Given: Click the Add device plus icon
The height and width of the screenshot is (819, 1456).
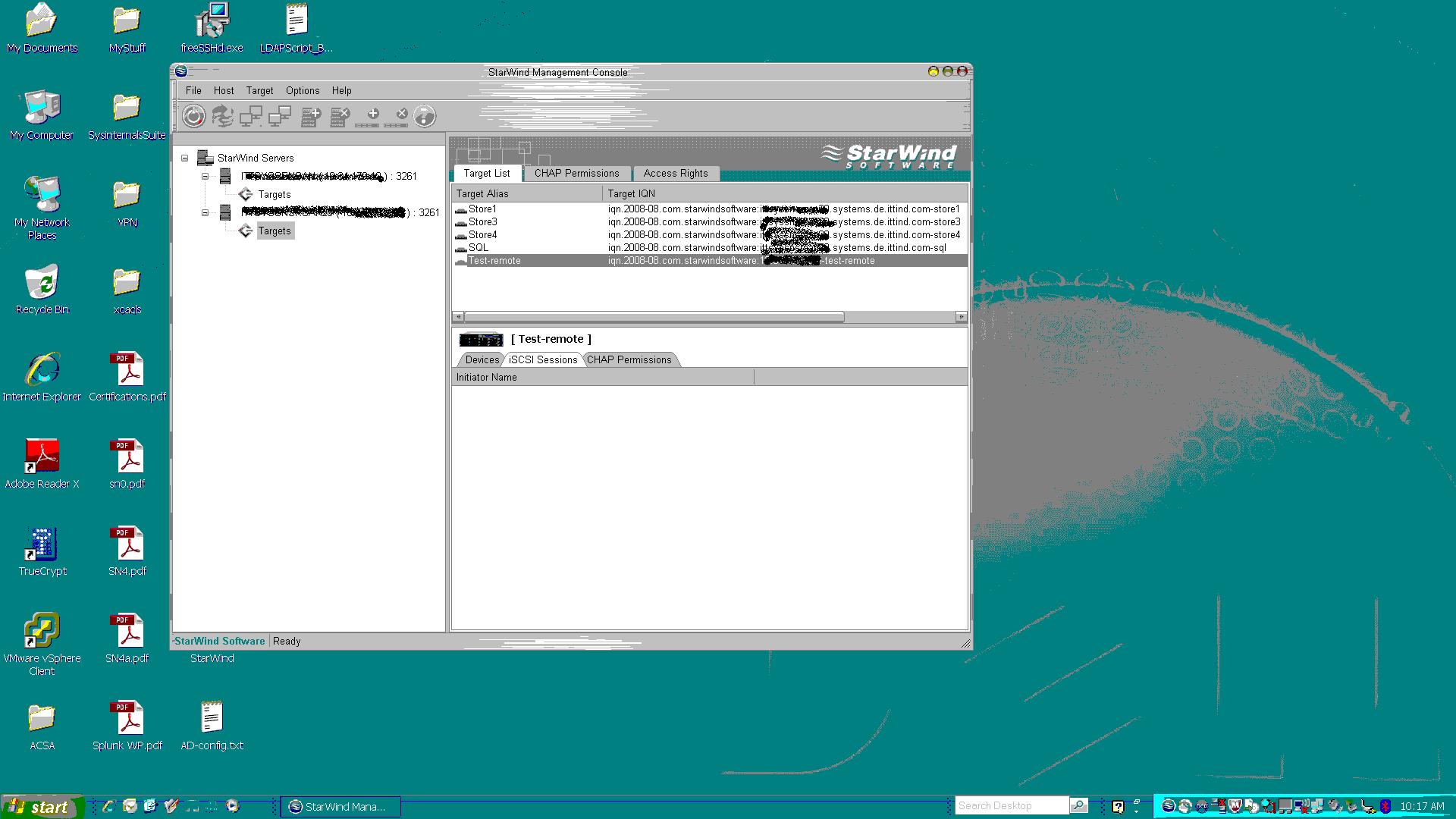Looking at the screenshot, I should coord(368,116).
